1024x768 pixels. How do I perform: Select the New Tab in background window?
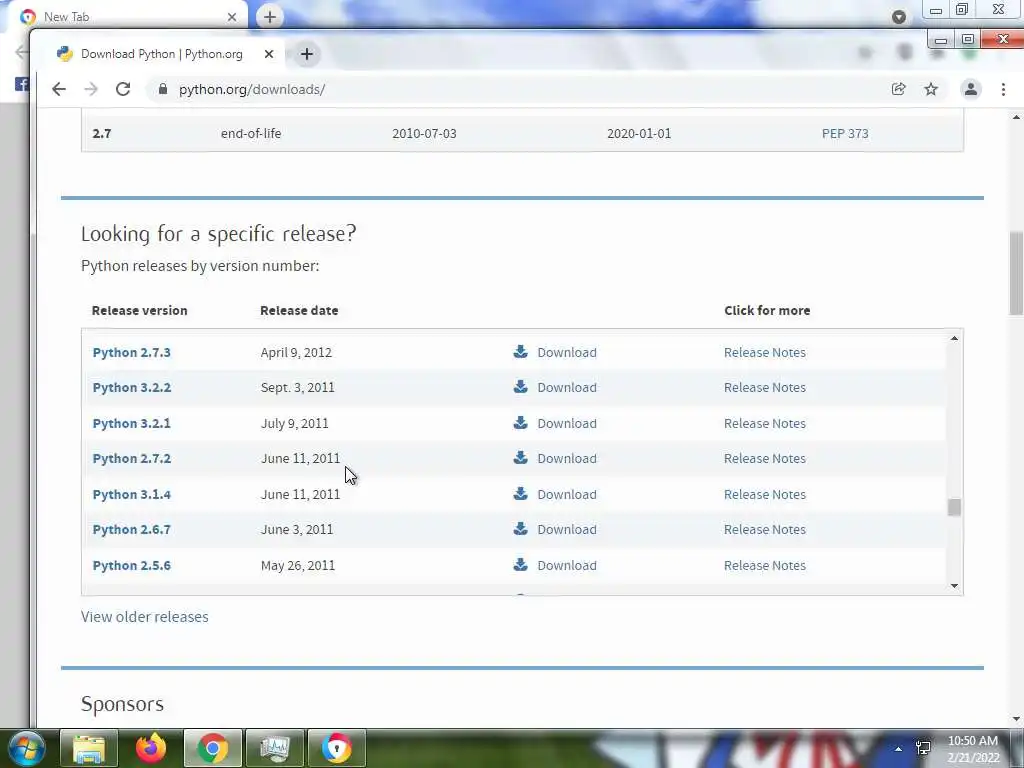[127, 17]
